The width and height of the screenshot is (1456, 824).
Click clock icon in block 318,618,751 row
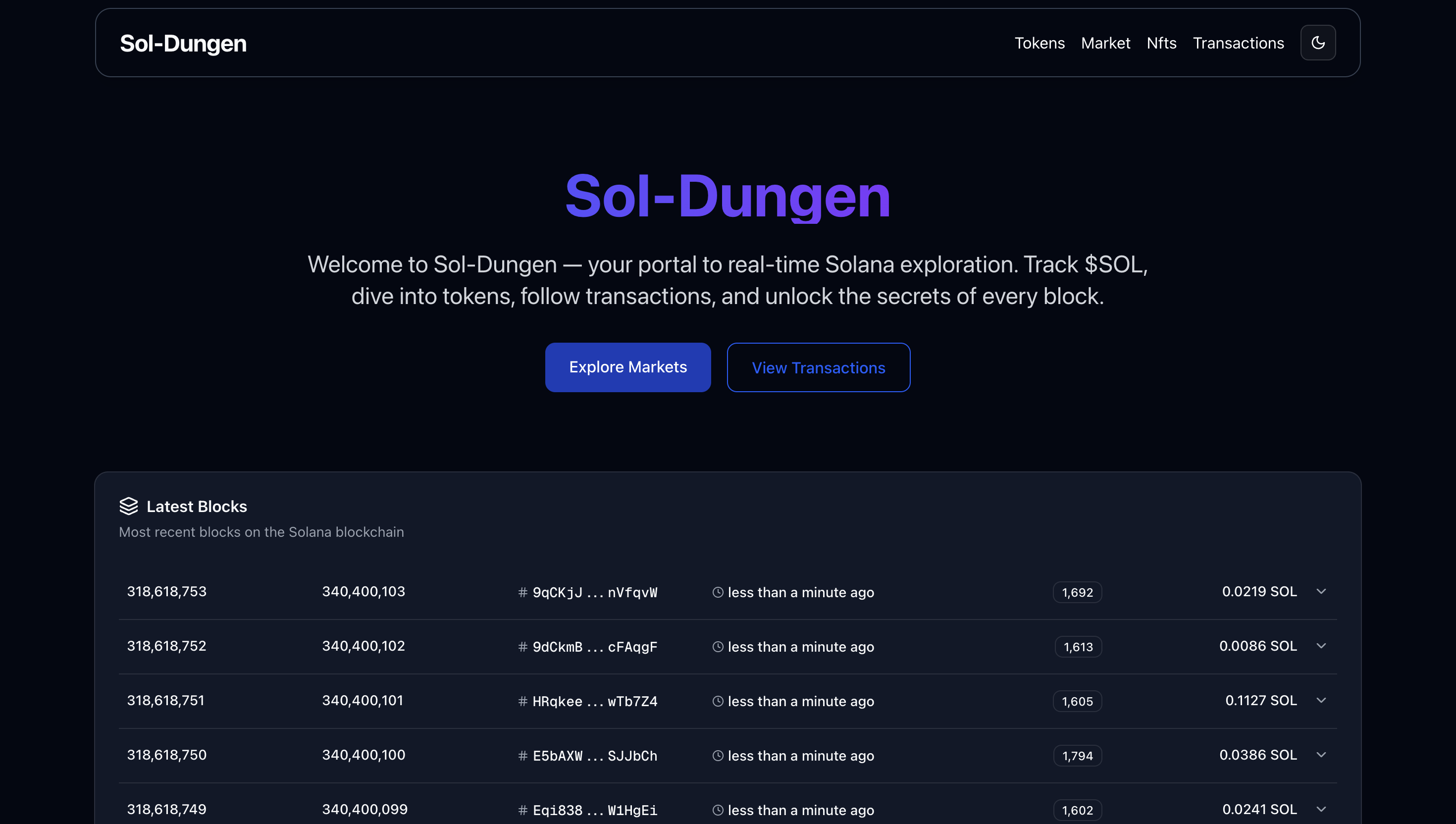point(718,701)
